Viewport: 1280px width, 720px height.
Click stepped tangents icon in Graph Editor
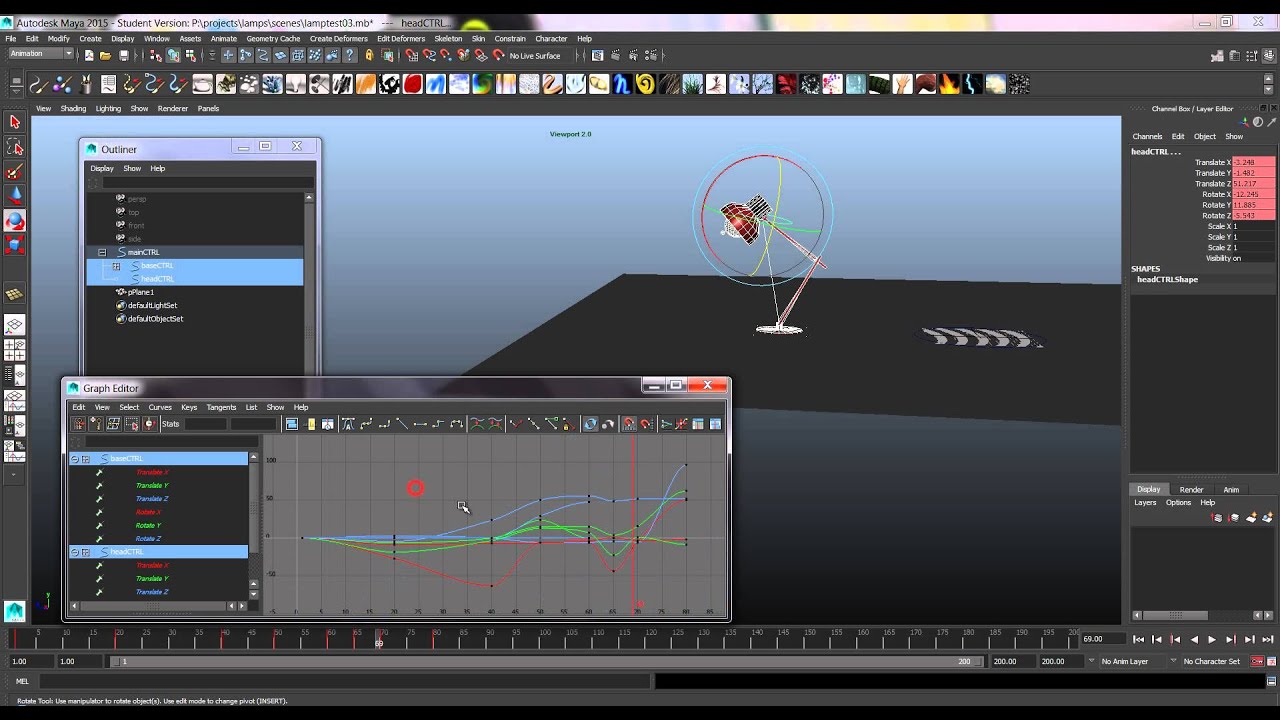click(438, 424)
